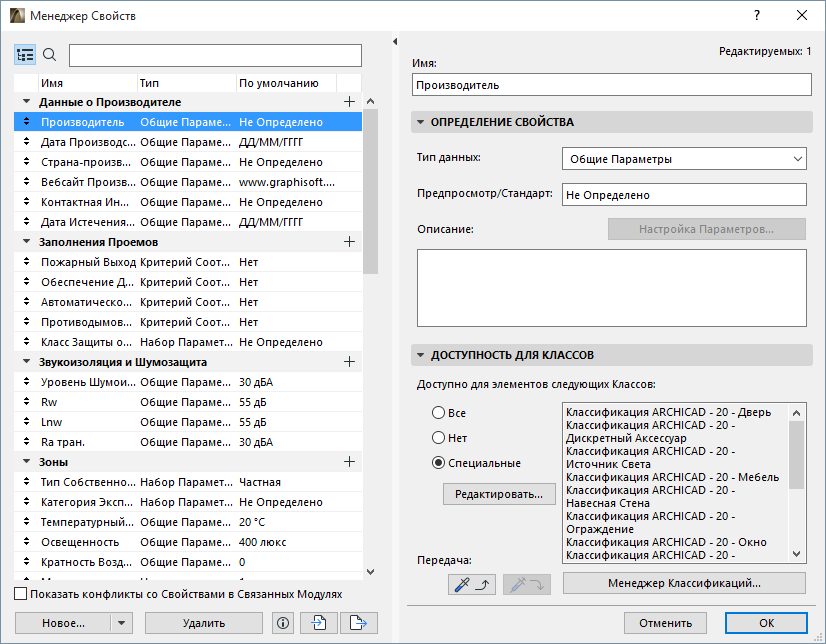Screen dimensions: 826x644
Task: Collapse the Зоны group
Action: pyautogui.click(x=26, y=462)
